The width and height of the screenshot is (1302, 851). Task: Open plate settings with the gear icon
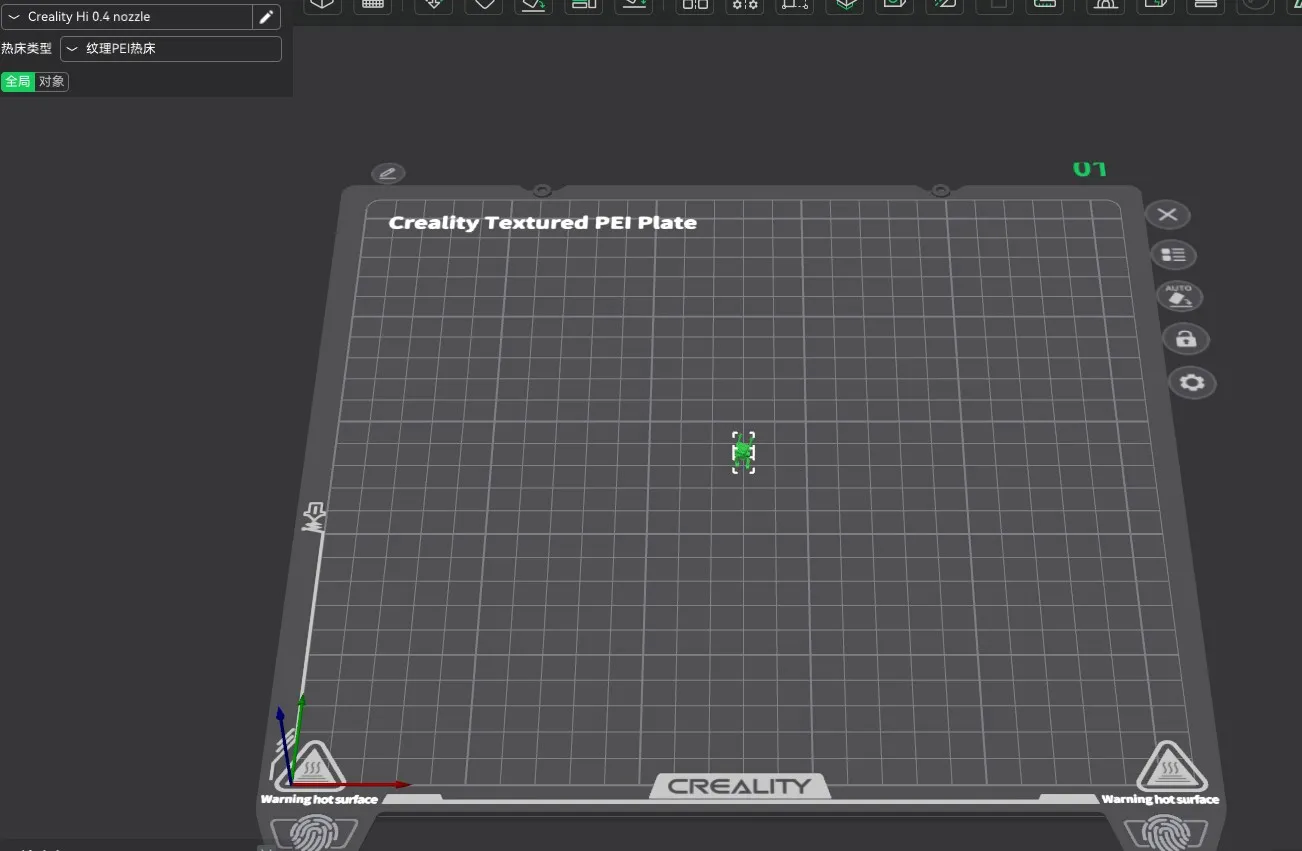tap(1192, 383)
